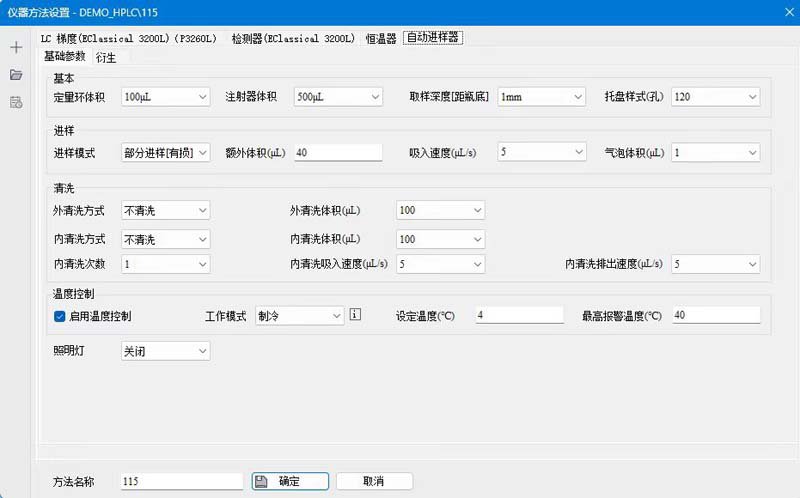Open the 恒温器 tab

click(x=381, y=38)
